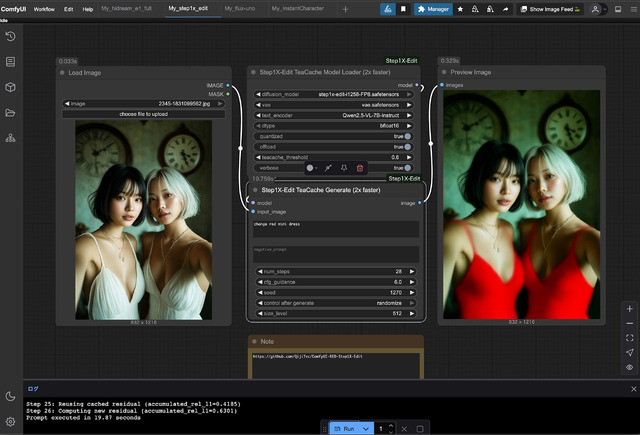Open text_encoder selector Qwen2.5-VL-7B-Instruct
This screenshot has height=435, width=640.
point(333,115)
